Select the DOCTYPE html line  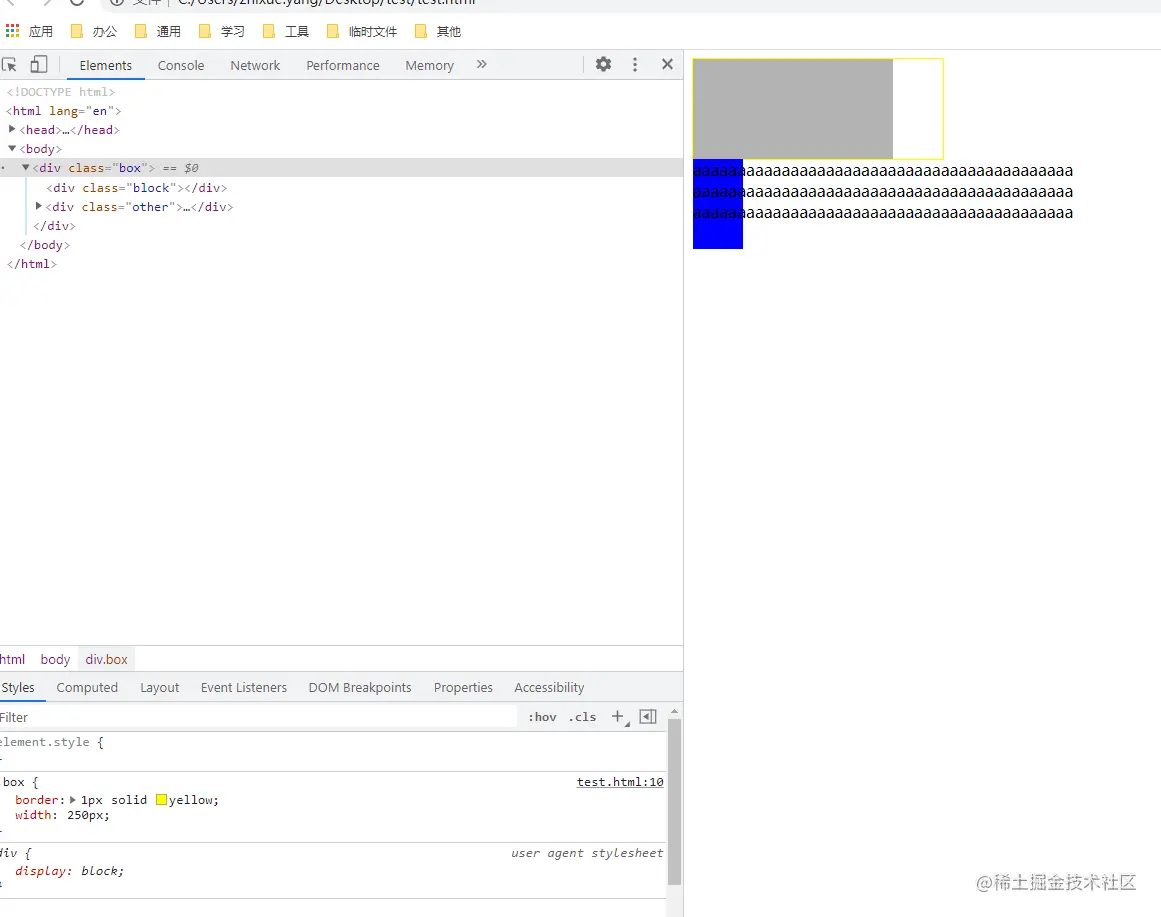tap(61, 92)
